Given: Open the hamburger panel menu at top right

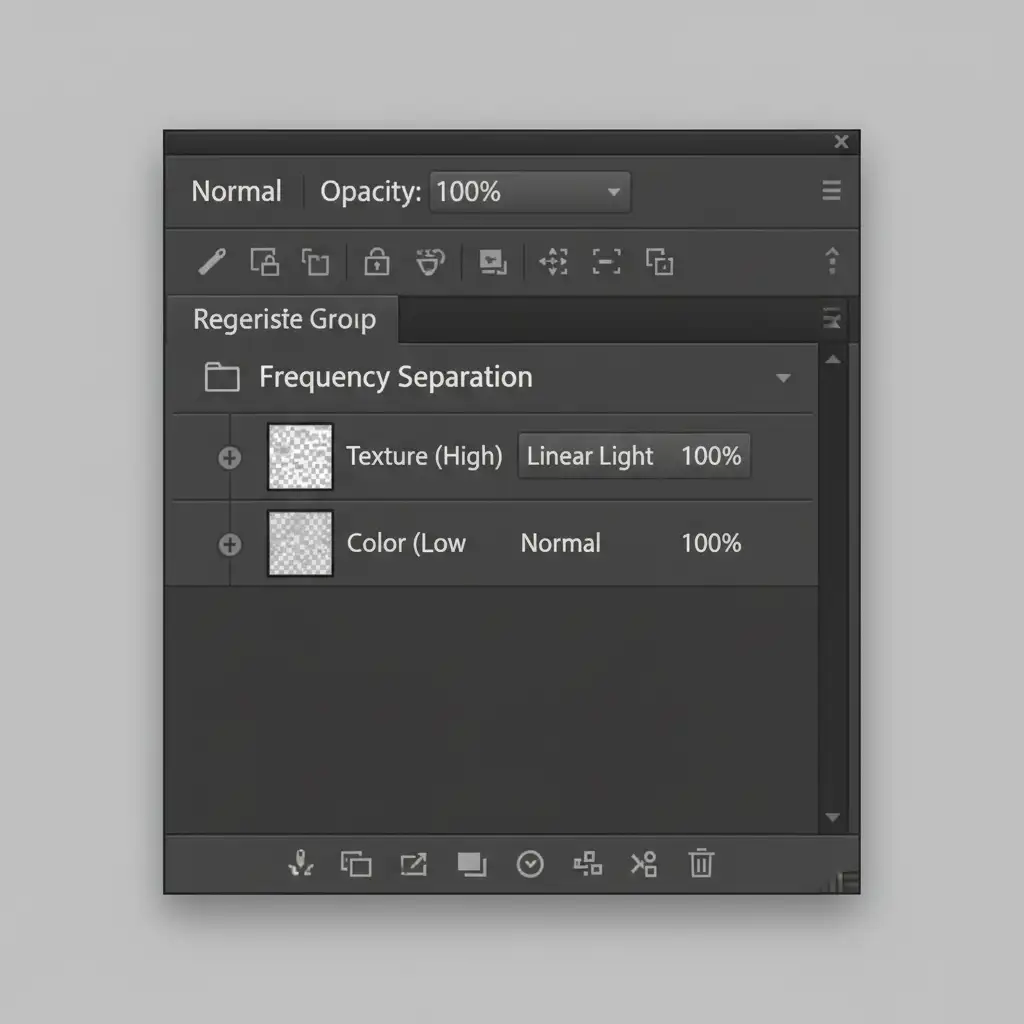Looking at the screenshot, I should [x=831, y=191].
